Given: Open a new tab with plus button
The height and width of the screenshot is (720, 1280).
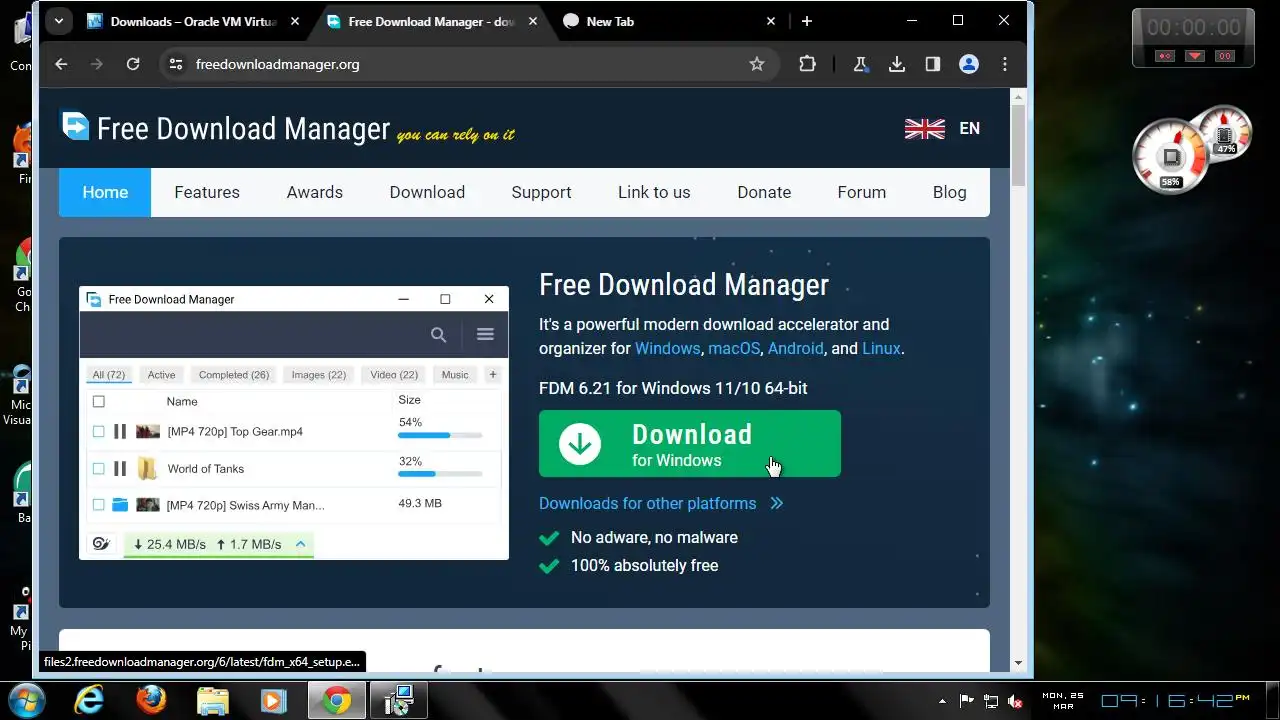Looking at the screenshot, I should click(807, 21).
